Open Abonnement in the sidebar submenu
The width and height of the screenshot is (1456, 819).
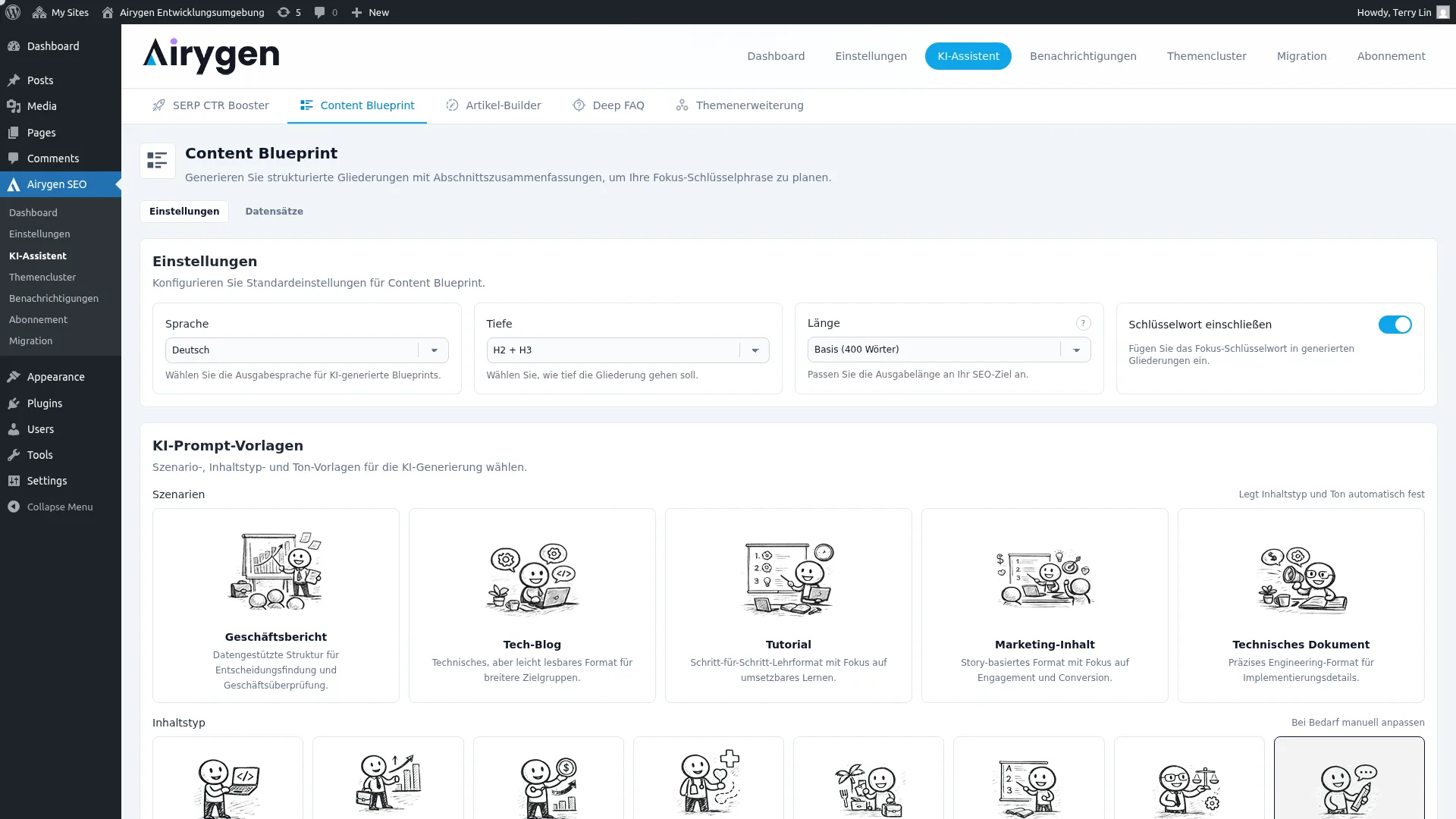pos(38,320)
